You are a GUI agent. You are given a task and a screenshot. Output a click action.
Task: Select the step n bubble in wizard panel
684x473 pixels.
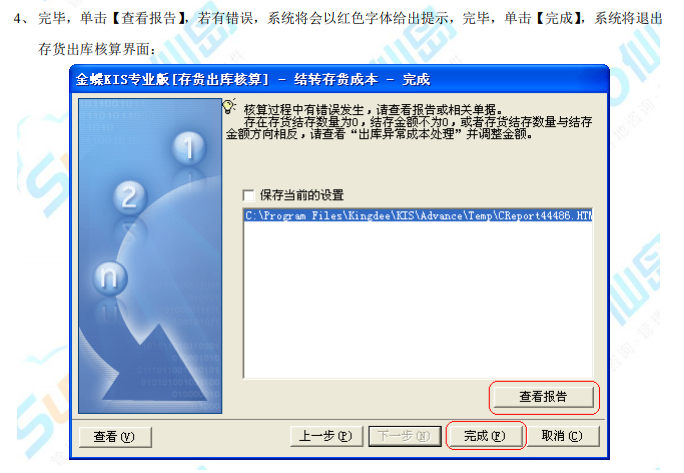(110, 278)
